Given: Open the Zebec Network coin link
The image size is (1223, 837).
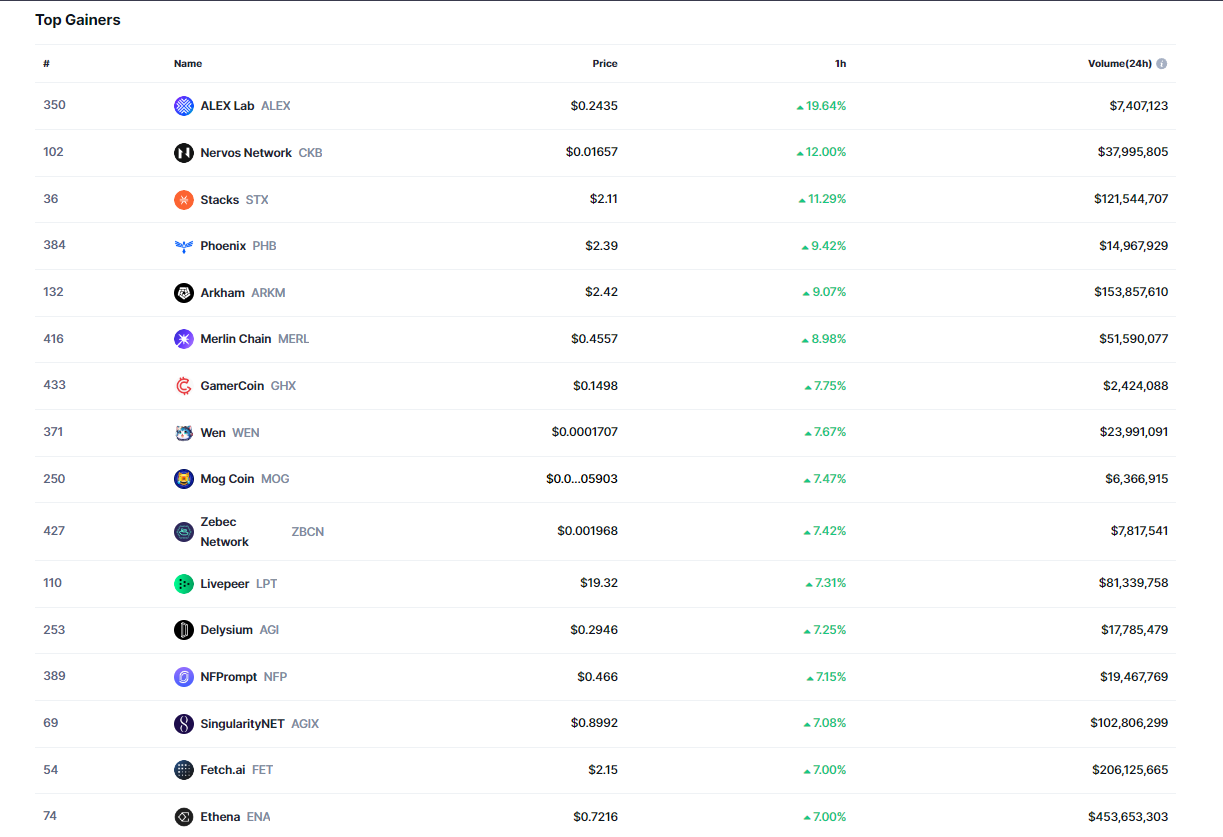Looking at the screenshot, I should [225, 532].
